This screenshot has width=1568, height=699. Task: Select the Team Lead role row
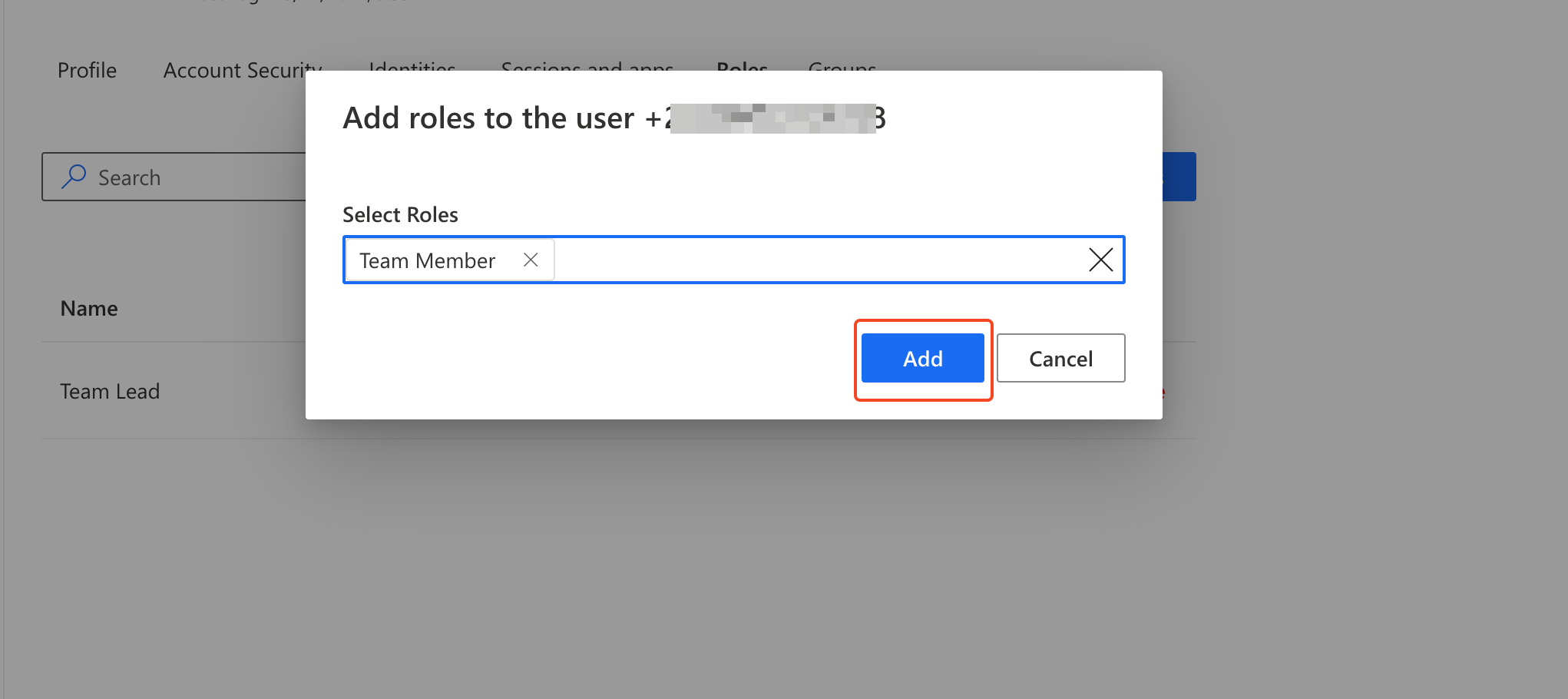110,392
